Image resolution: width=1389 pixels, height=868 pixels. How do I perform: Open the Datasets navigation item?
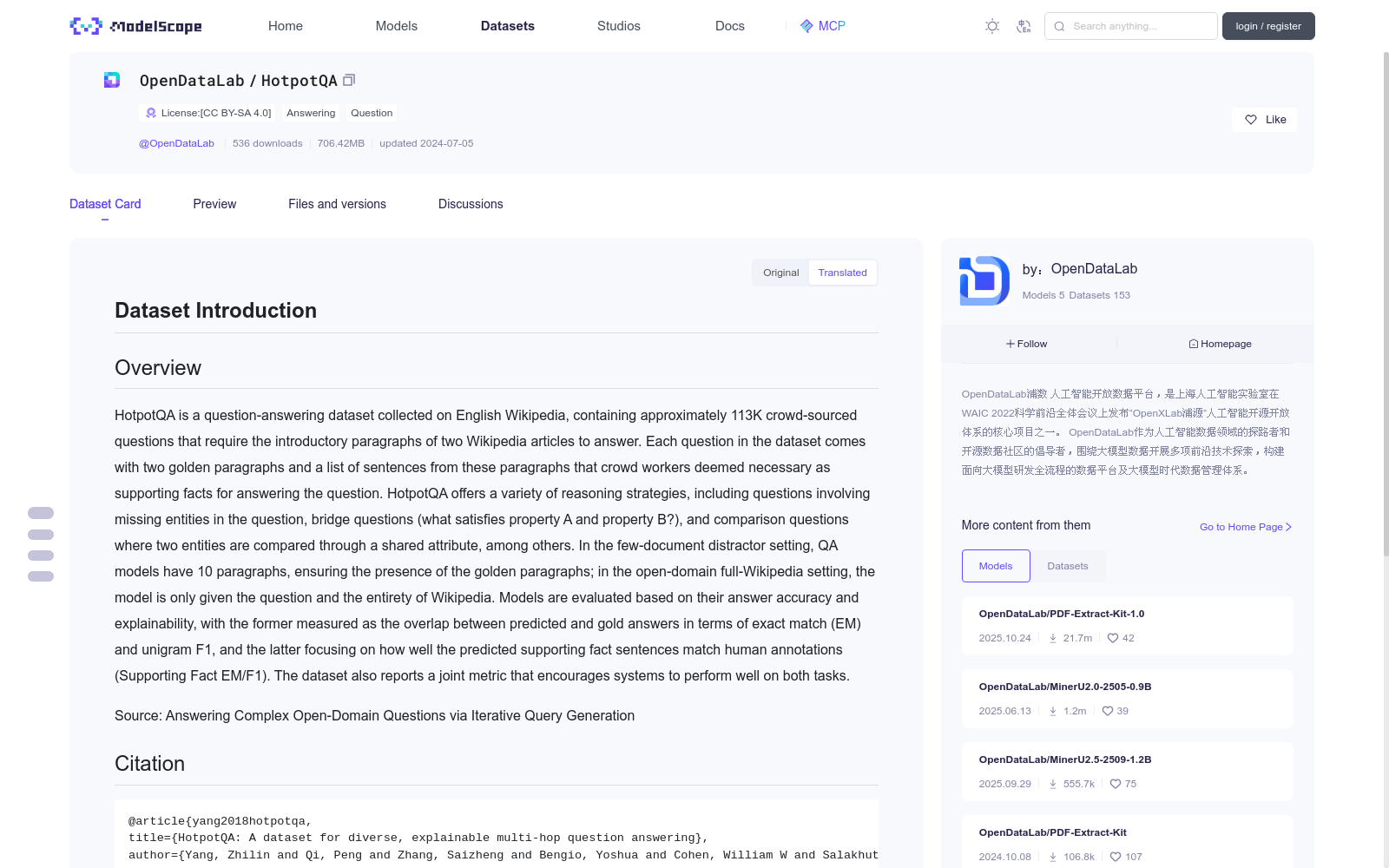point(508,26)
